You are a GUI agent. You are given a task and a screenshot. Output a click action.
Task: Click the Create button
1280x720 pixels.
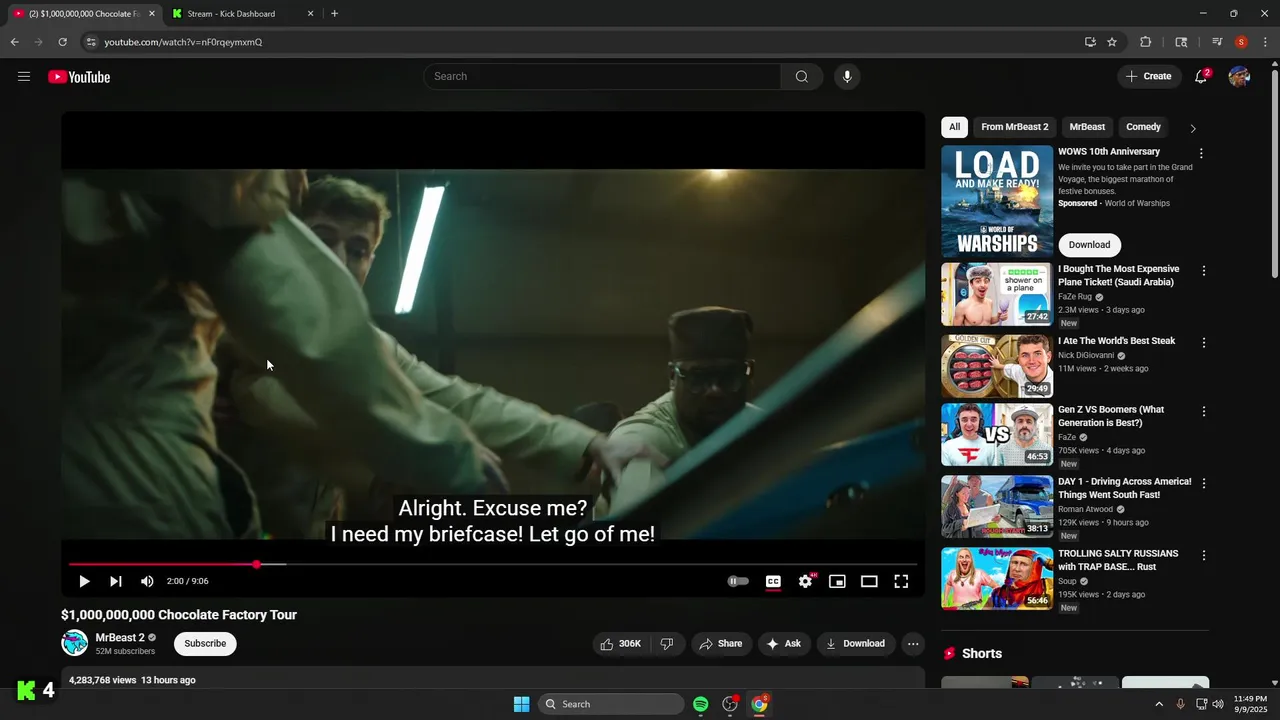pyautogui.click(x=1148, y=77)
